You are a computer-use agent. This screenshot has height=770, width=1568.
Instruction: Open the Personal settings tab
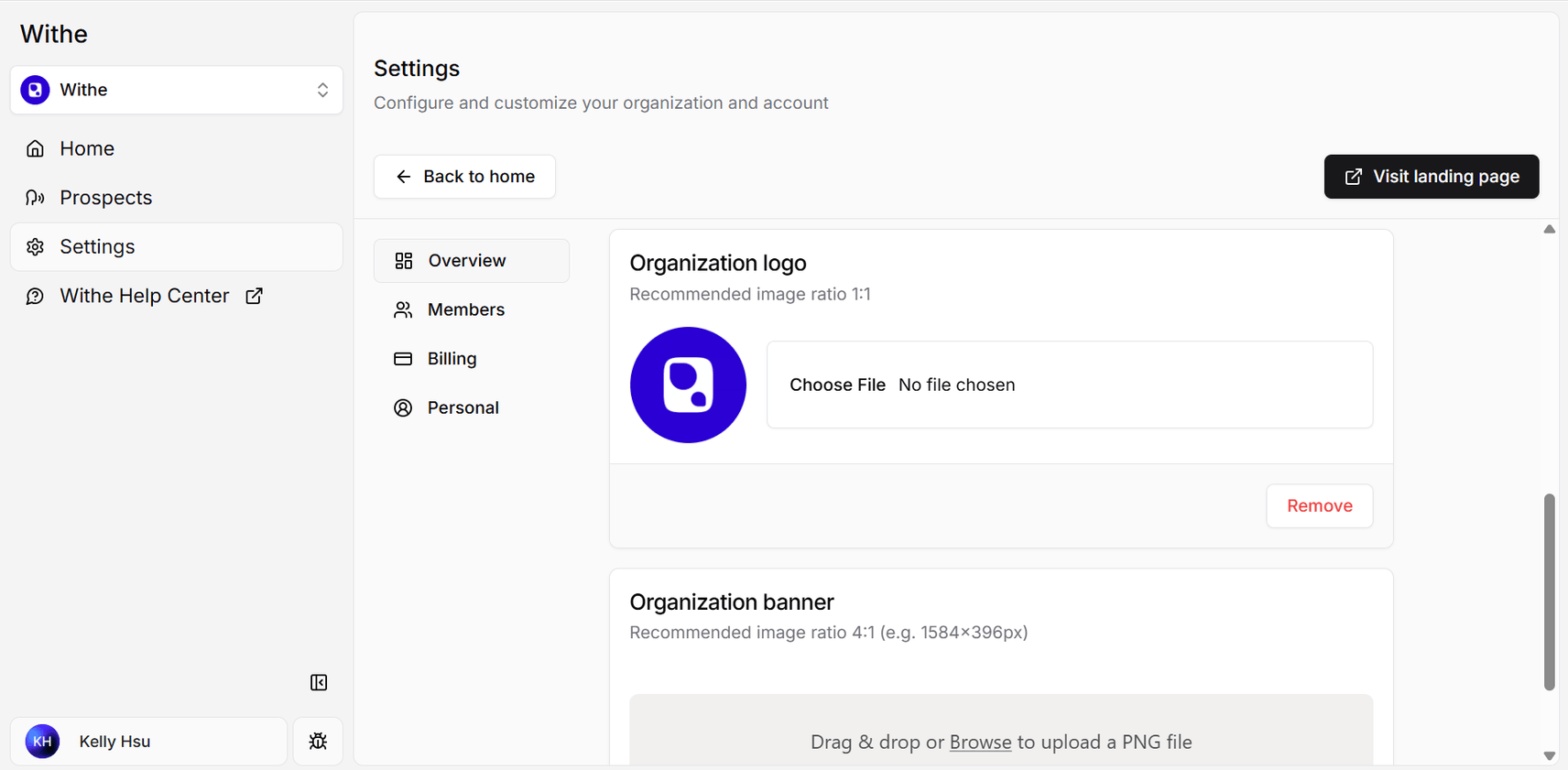tap(472, 407)
